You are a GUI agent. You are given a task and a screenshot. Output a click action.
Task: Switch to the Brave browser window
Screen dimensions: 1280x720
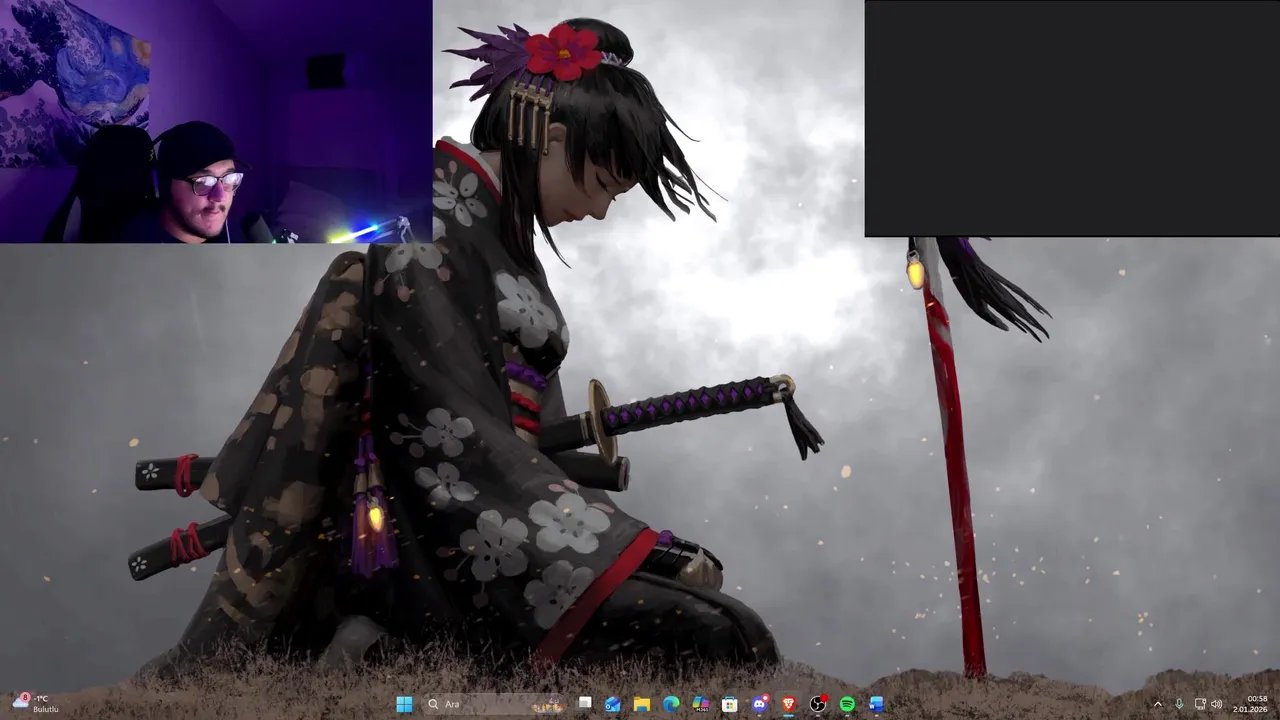pyautogui.click(x=789, y=704)
